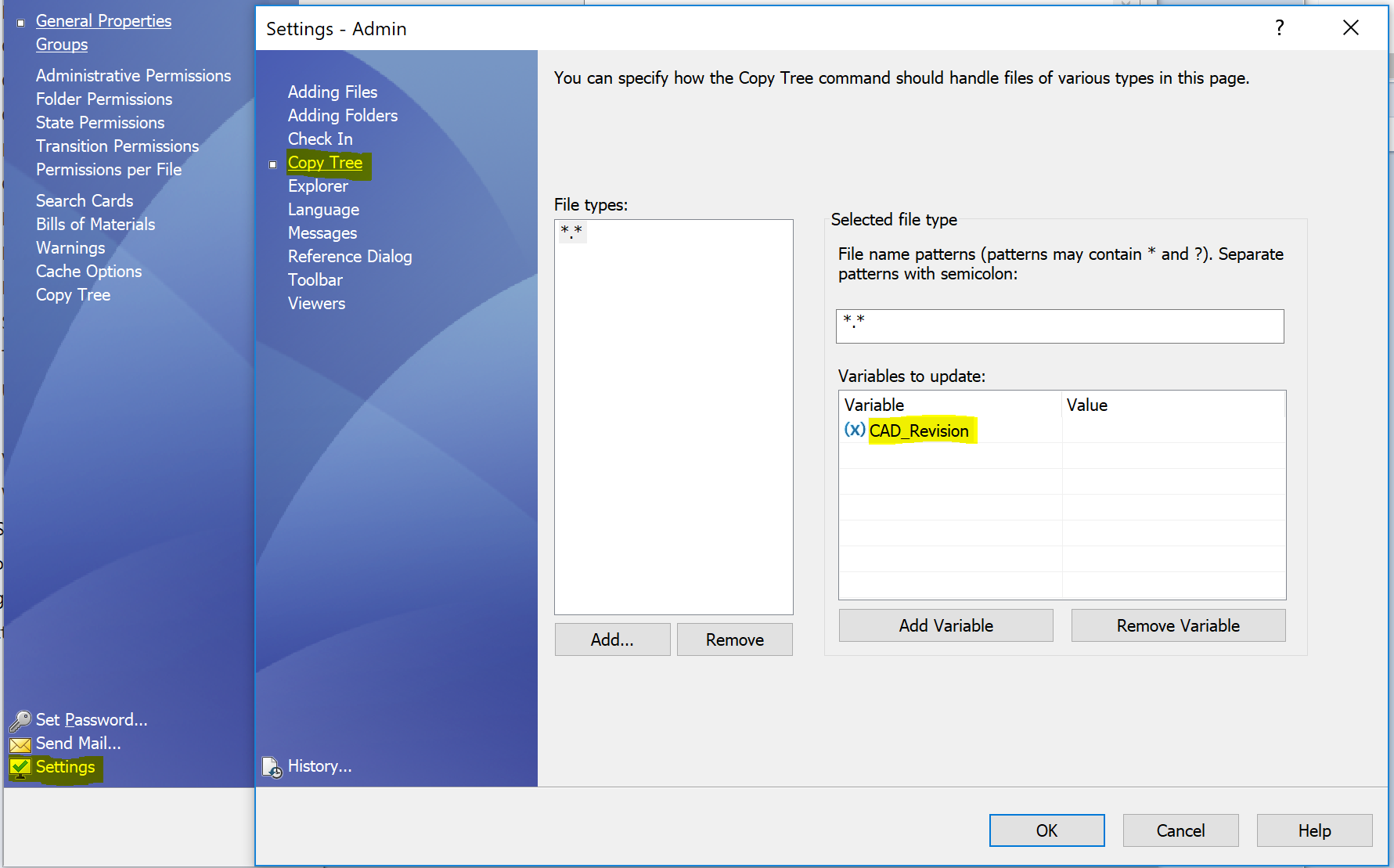
Task: Click the file name patterns text field
Action: tap(1059, 326)
